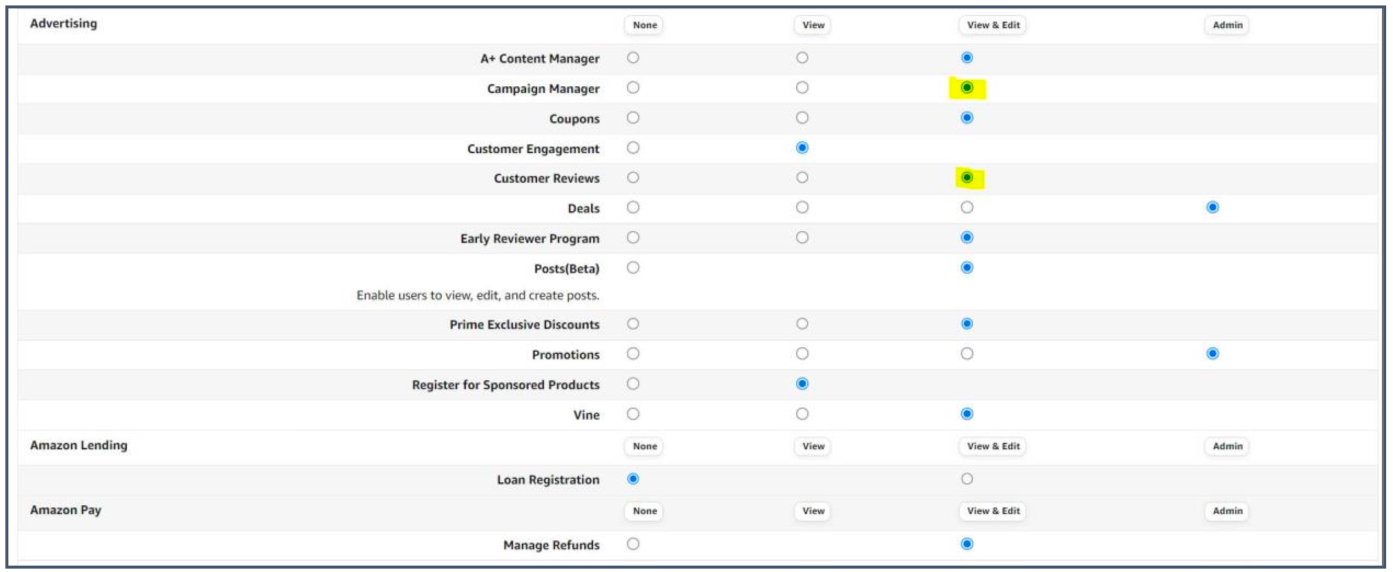1393x572 pixels.
Task: Select None for Manage Refunds
Action: click(x=633, y=545)
